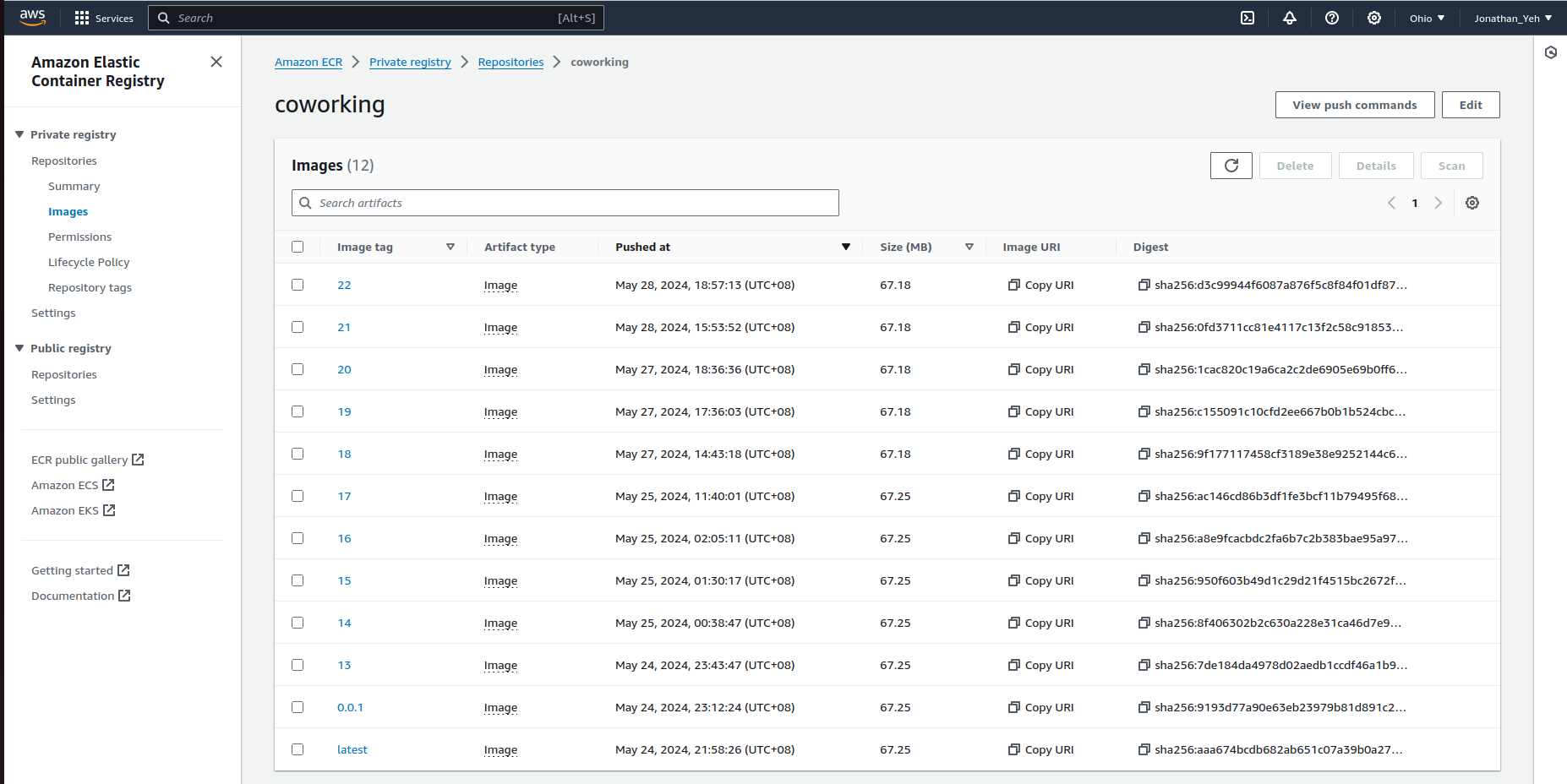Check the box for image tag 21
This screenshot has width=1567, height=784.
(298, 327)
